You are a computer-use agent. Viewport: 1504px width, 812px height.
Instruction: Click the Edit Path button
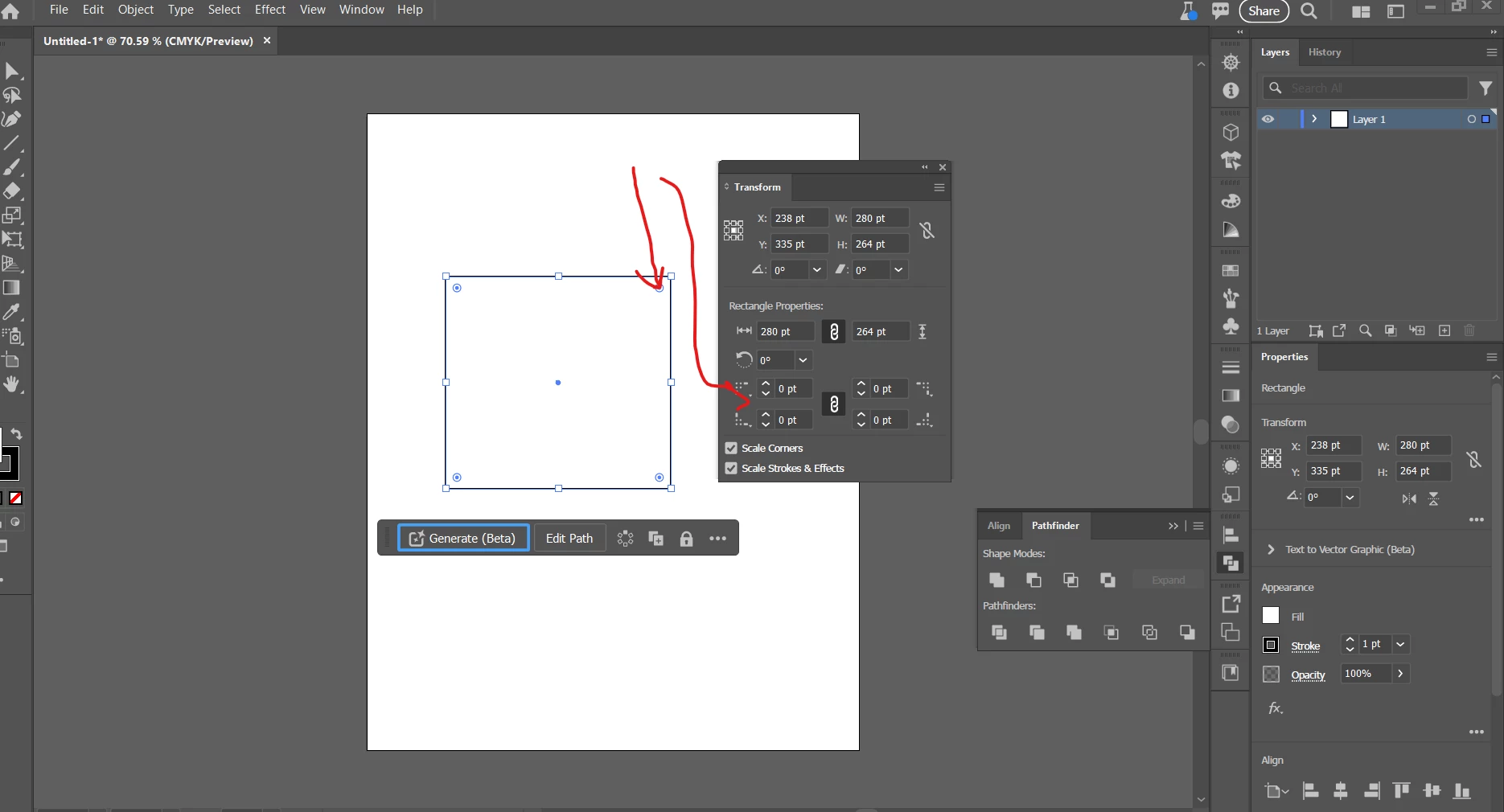click(569, 538)
